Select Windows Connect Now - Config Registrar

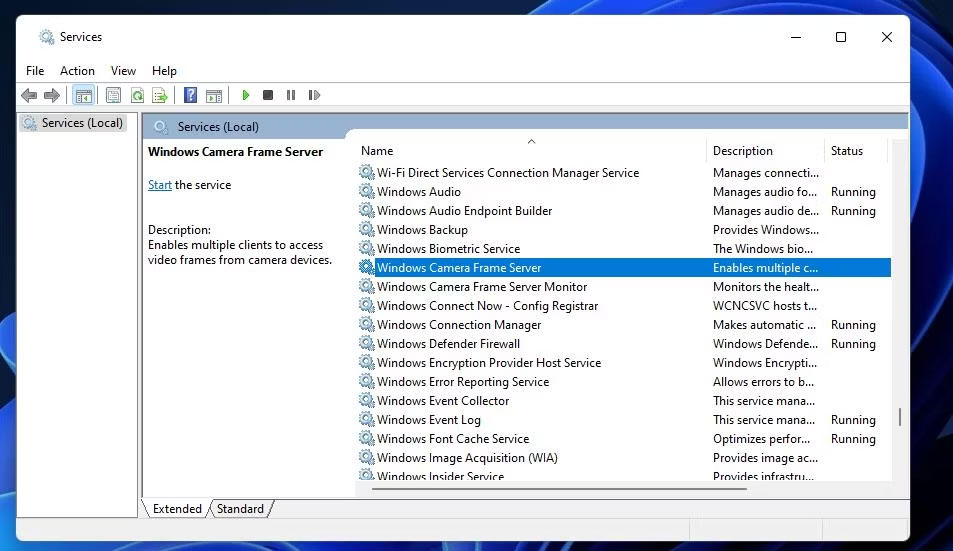pyautogui.click(x=487, y=306)
